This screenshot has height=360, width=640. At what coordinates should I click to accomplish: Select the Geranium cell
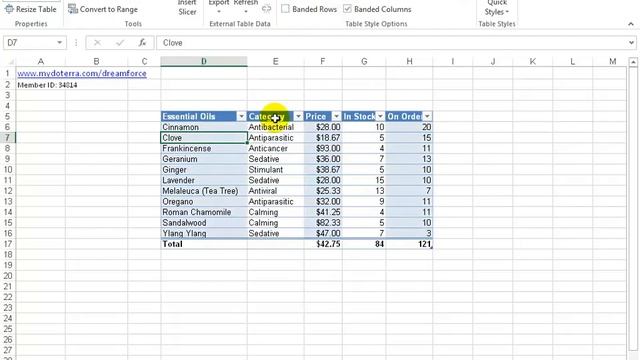[x=204, y=159]
